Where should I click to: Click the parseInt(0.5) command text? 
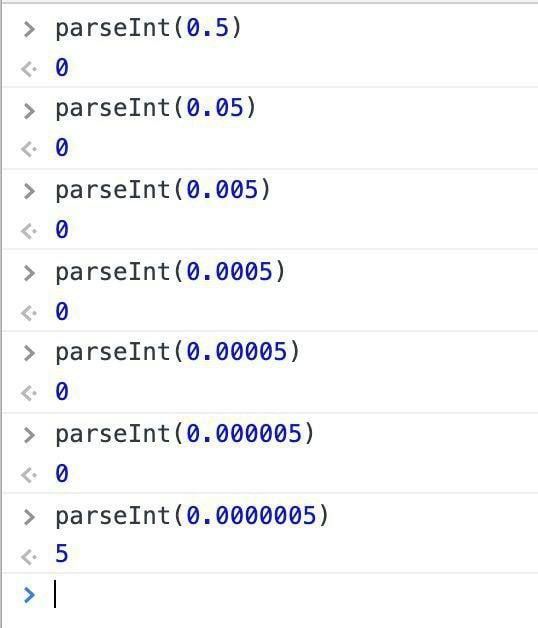click(x=149, y=28)
